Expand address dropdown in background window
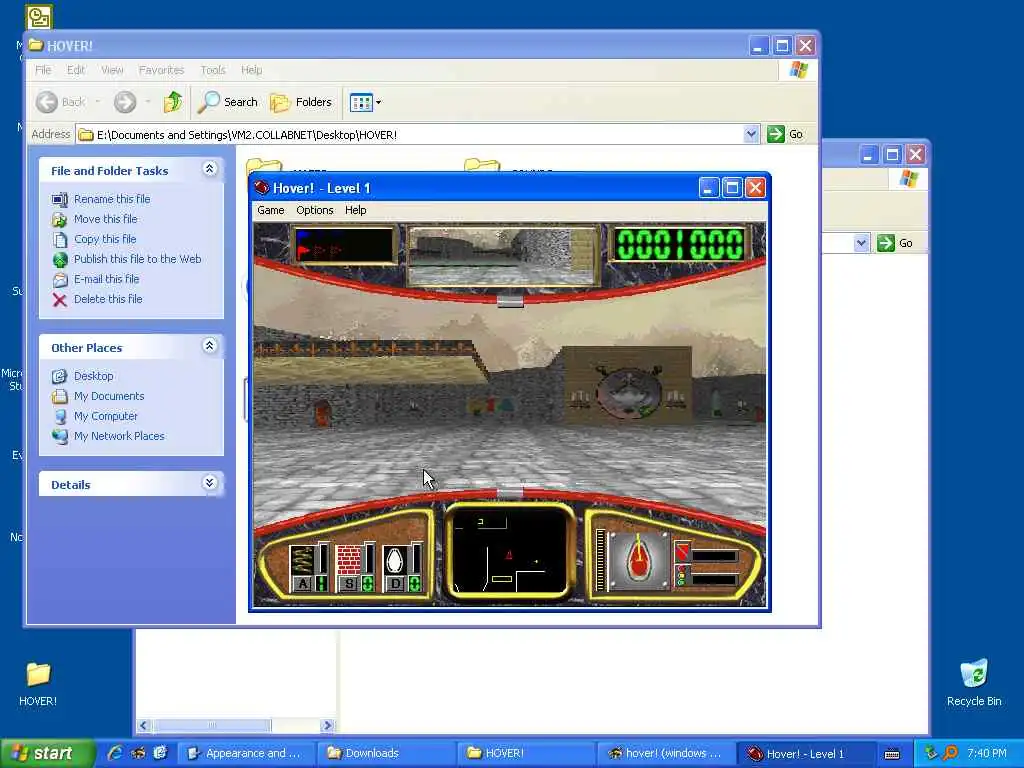This screenshot has width=1024, height=768. tap(861, 243)
